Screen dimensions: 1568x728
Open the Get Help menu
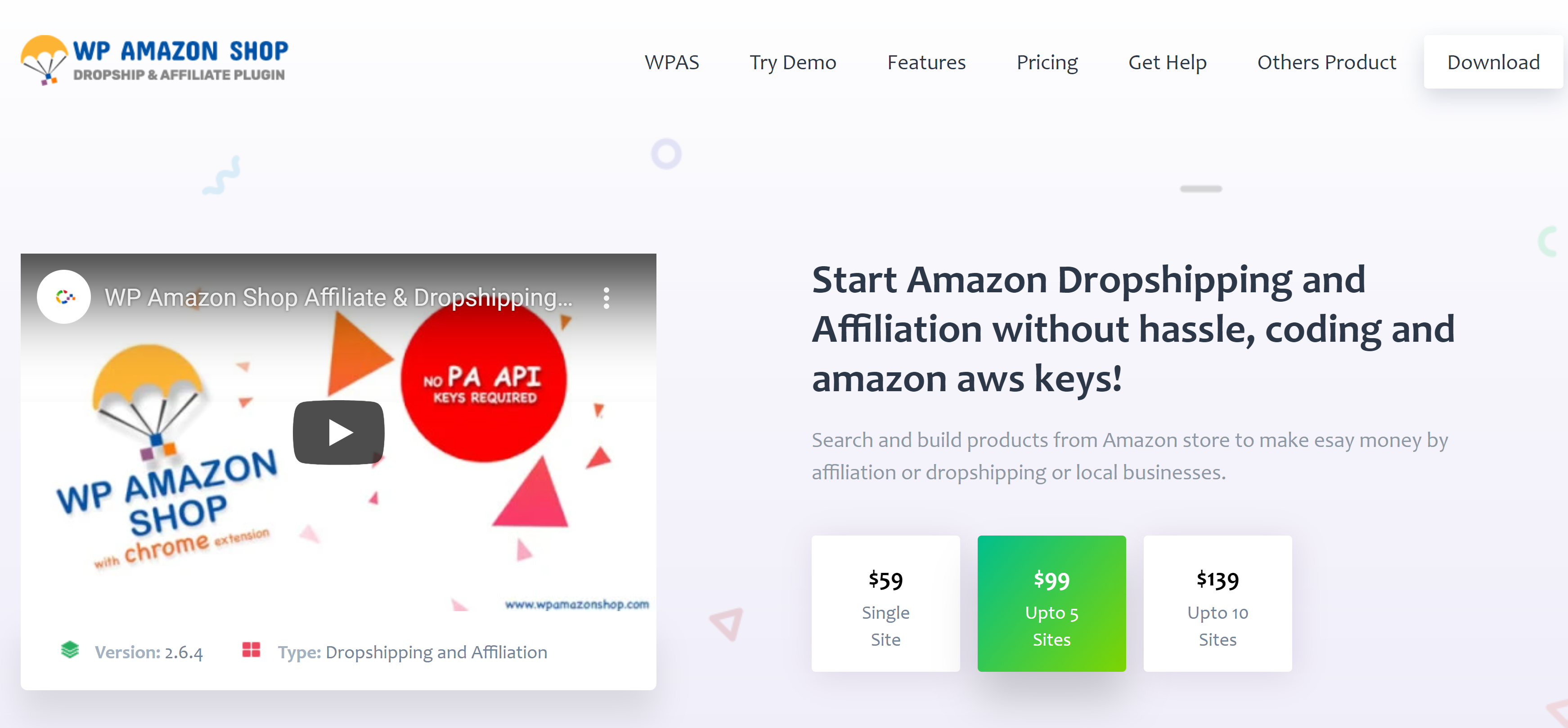[x=1167, y=62]
